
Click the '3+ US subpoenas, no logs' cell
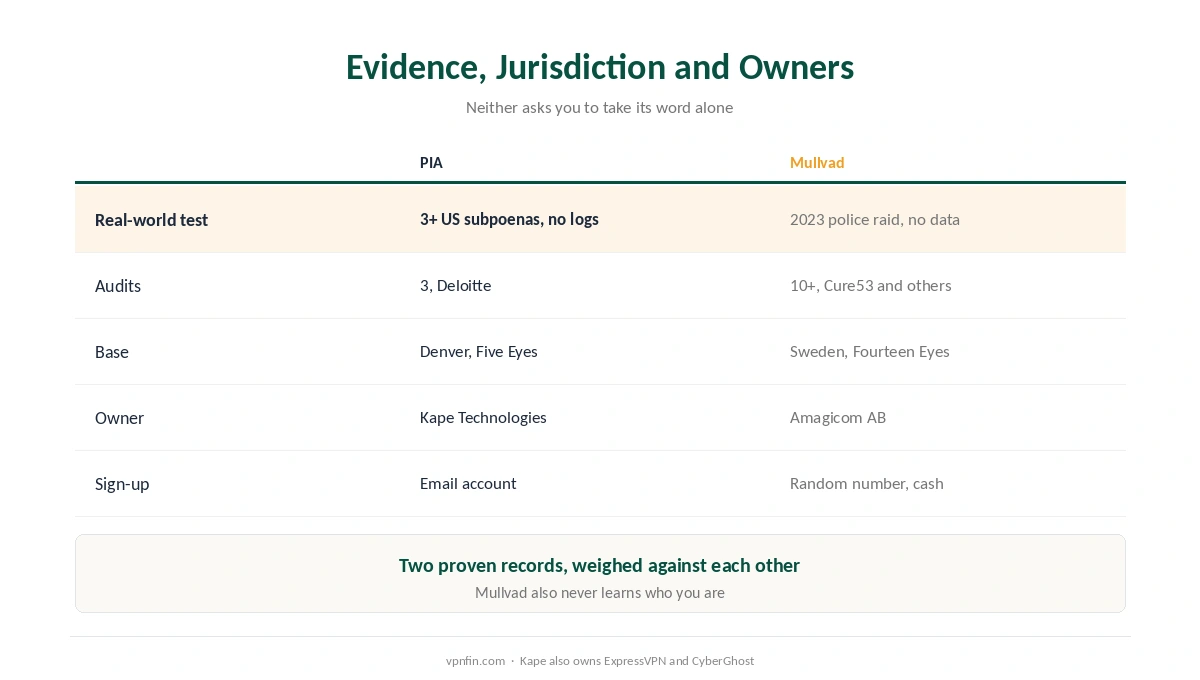pos(509,219)
